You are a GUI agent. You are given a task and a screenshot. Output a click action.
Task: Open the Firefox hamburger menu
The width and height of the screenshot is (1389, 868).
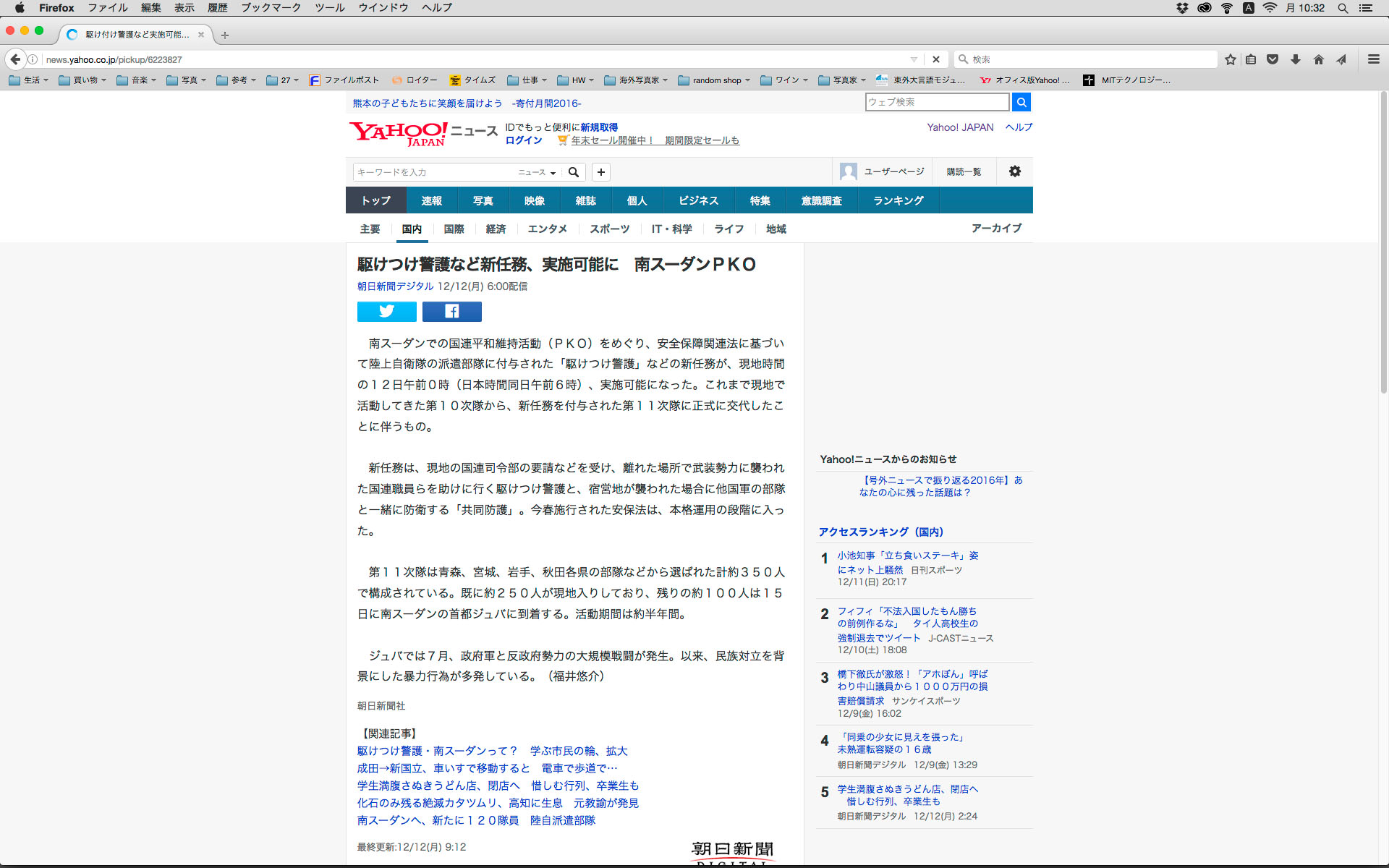[x=1373, y=59]
